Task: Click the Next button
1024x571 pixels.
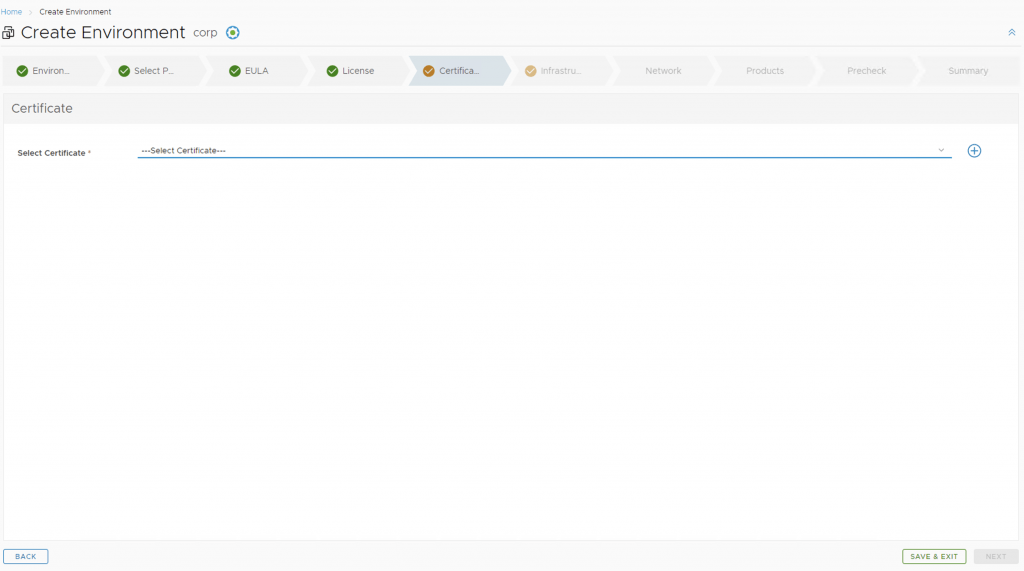Action: [x=995, y=556]
